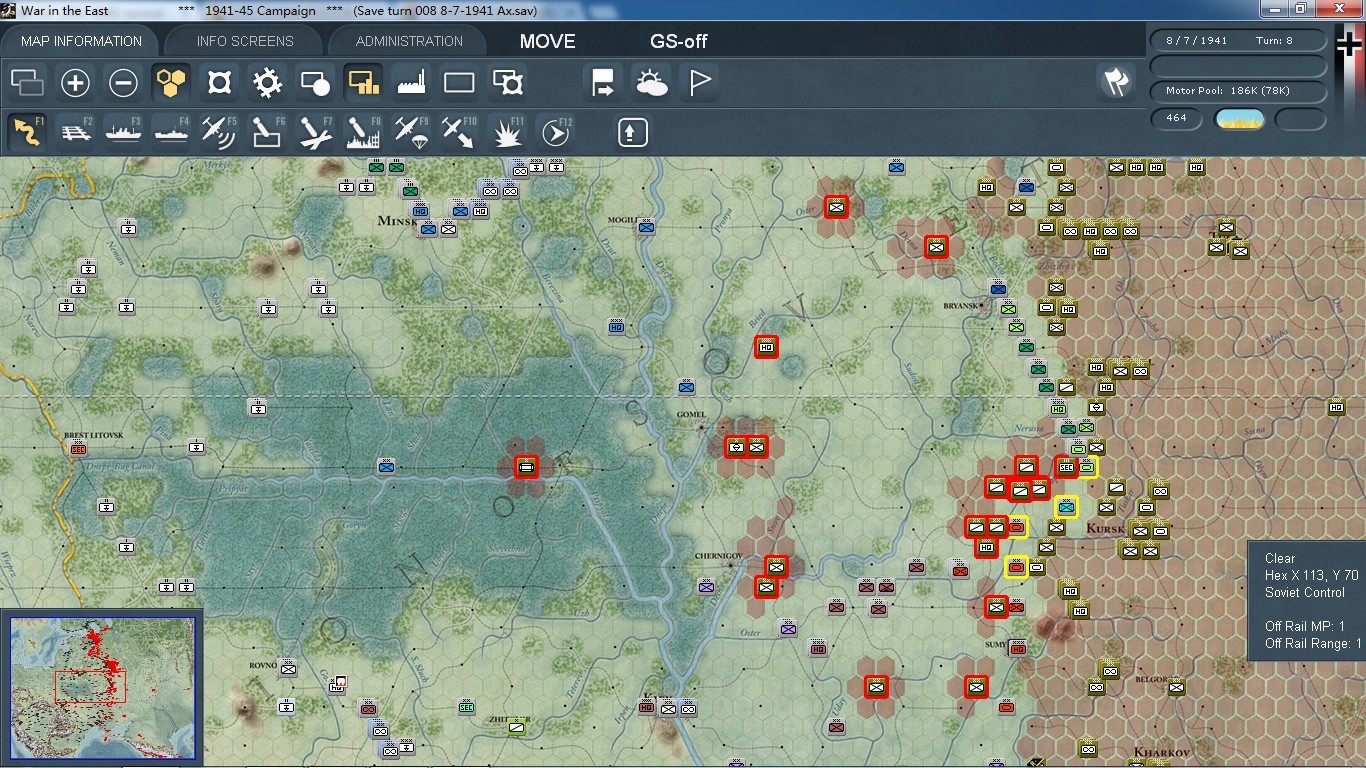Select red-outlined unit in the Pripyat marshes

tap(527, 466)
